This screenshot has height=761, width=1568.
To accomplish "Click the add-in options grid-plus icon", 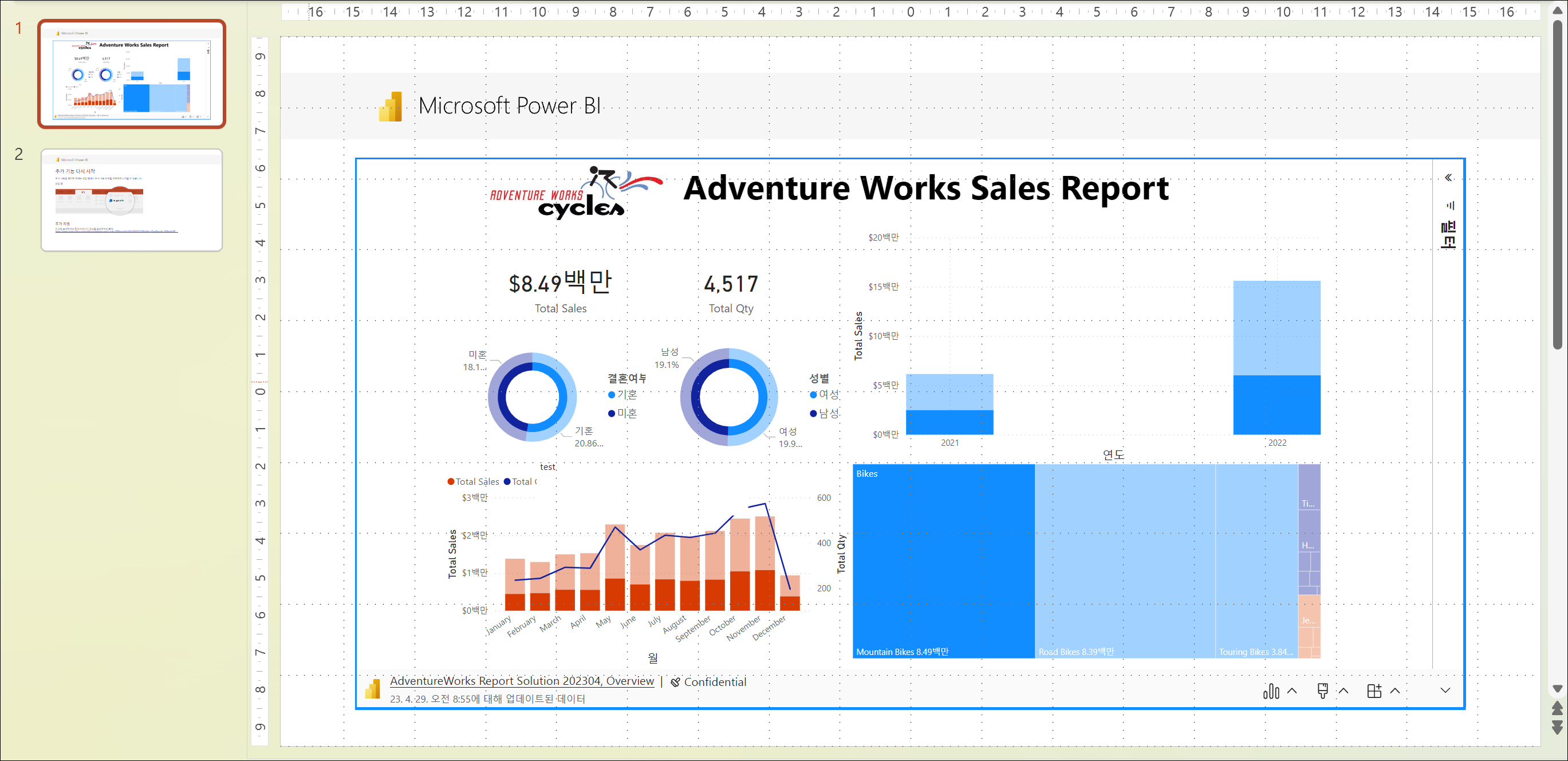I will [x=1374, y=691].
